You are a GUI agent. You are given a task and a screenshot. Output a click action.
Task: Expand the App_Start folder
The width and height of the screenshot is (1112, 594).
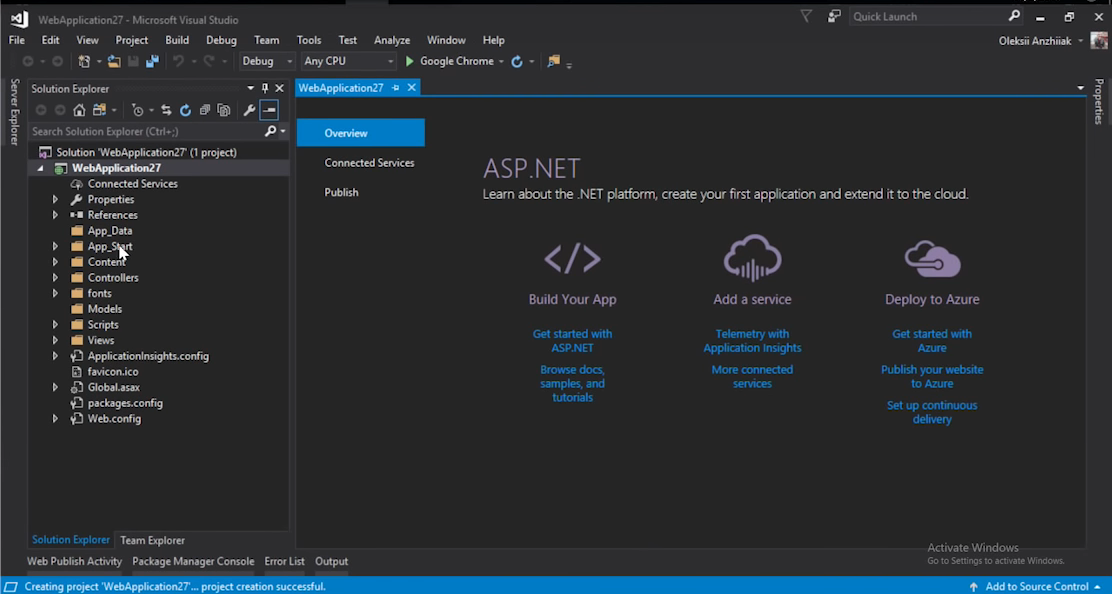55,246
